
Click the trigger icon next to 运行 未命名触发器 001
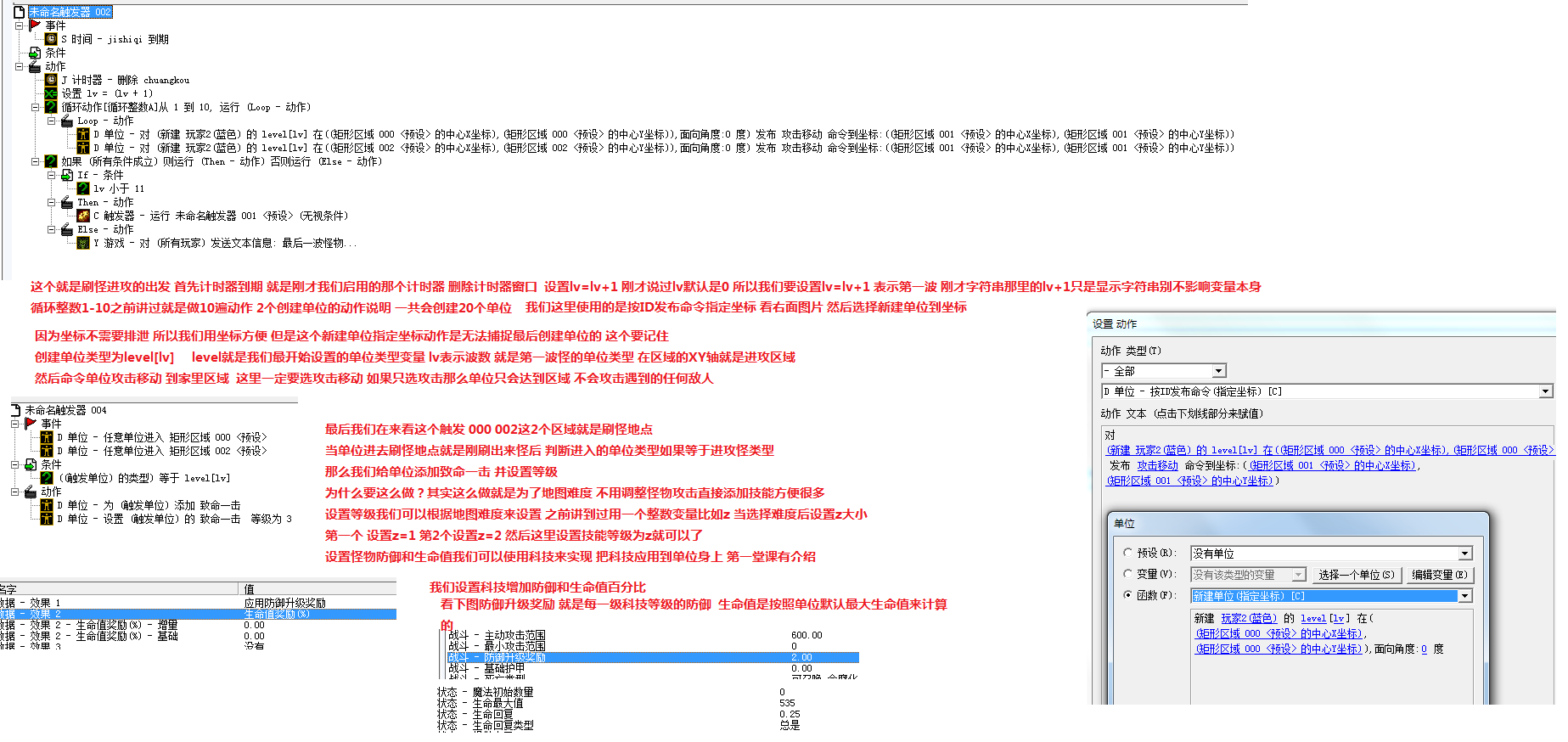tap(83, 216)
